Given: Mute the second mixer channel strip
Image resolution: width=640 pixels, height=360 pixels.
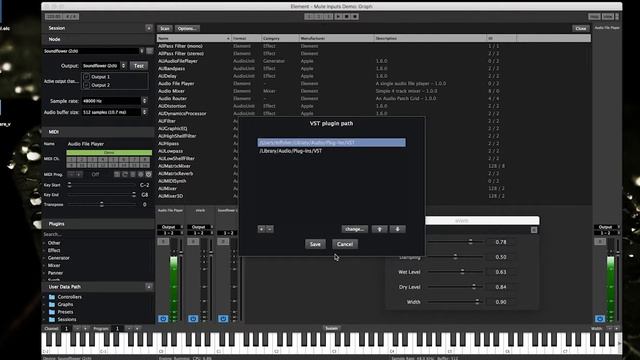Looking at the screenshot, I should (x=193, y=242).
